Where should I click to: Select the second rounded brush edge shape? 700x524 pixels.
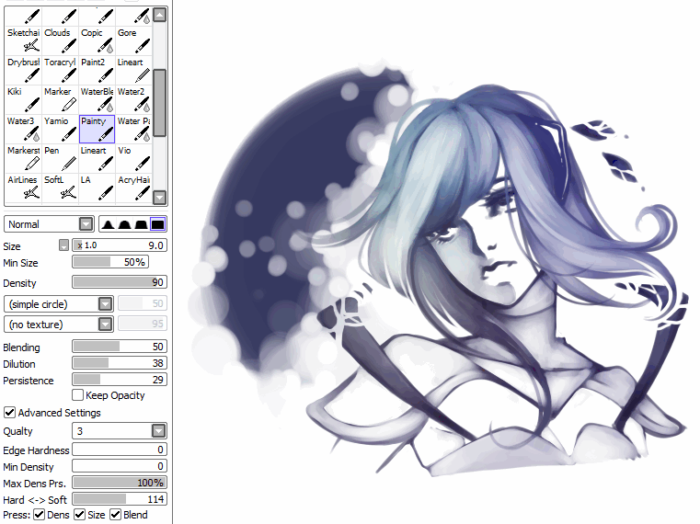(x=124, y=224)
